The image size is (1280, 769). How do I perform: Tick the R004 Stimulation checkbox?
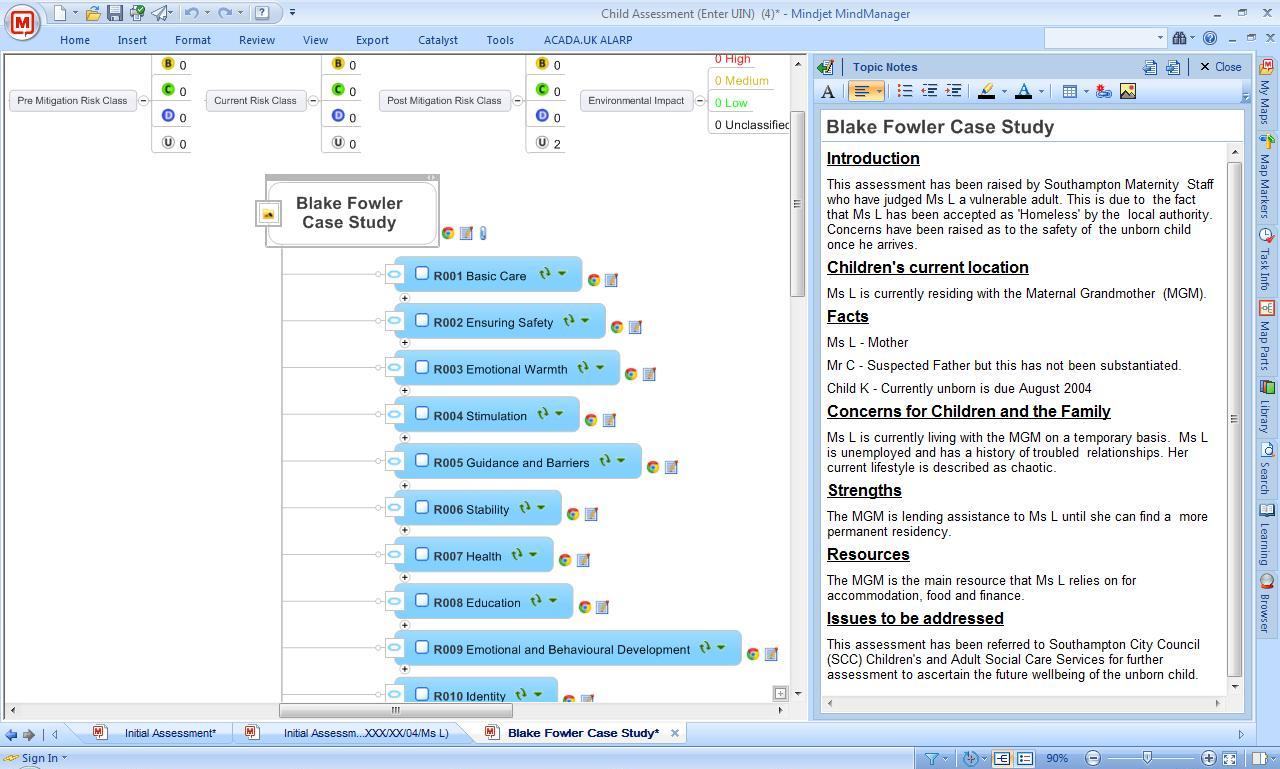pyautogui.click(x=422, y=413)
